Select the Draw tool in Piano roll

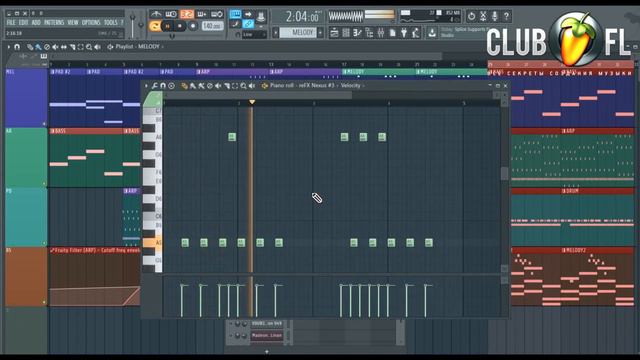click(184, 86)
